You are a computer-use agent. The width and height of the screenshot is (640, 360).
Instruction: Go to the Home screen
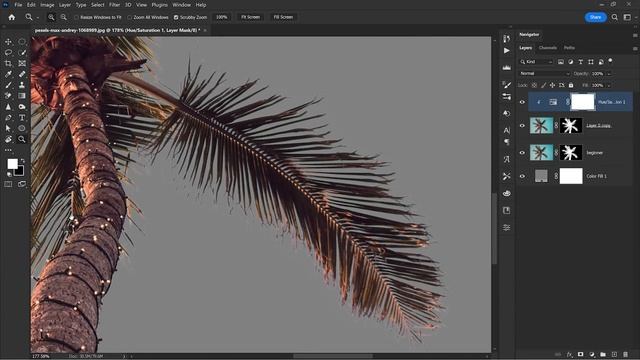pyautogui.click(x=11, y=17)
